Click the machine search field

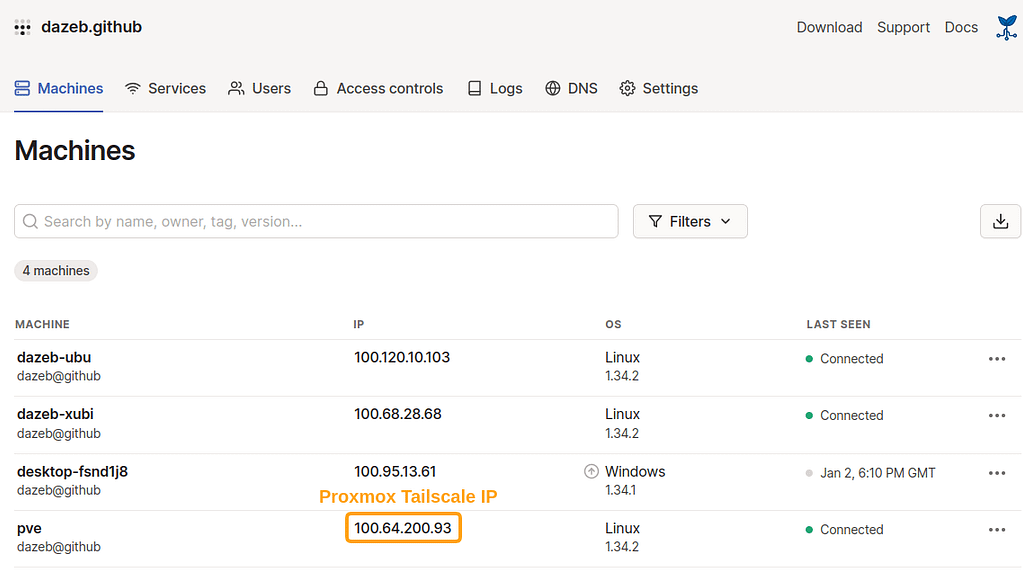coord(316,221)
